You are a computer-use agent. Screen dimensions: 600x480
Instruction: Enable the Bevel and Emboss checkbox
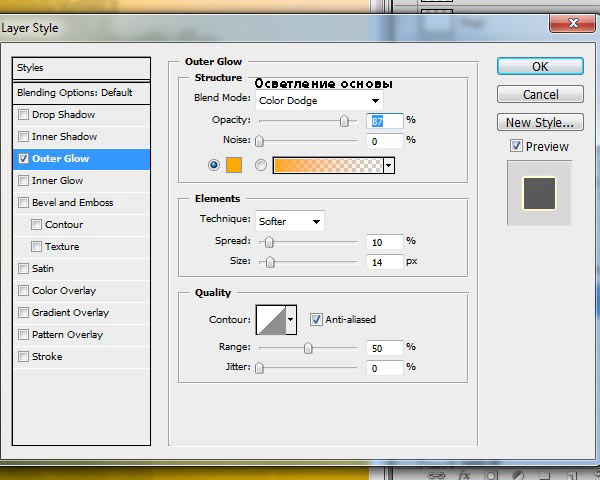click(x=23, y=202)
